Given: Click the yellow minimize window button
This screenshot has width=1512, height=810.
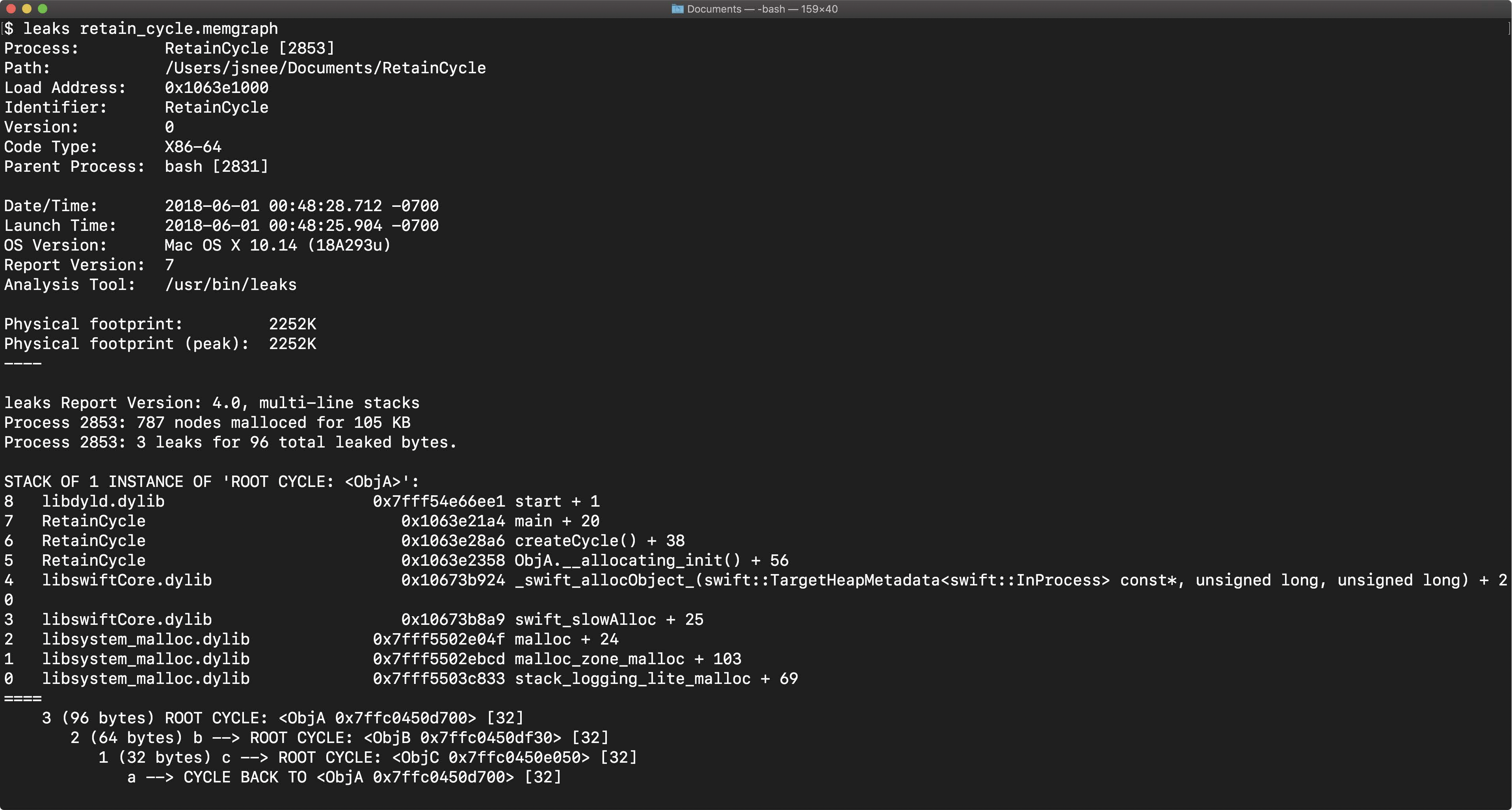Looking at the screenshot, I should [x=26, y=9].
